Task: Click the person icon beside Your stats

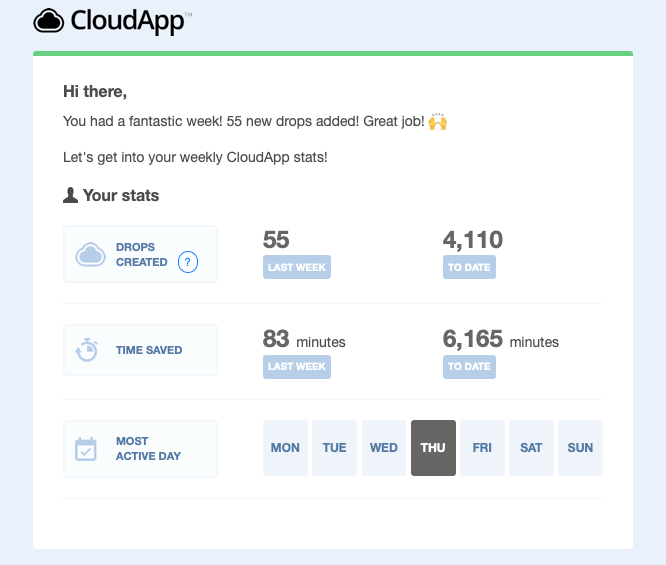Action: pos(71,195)
